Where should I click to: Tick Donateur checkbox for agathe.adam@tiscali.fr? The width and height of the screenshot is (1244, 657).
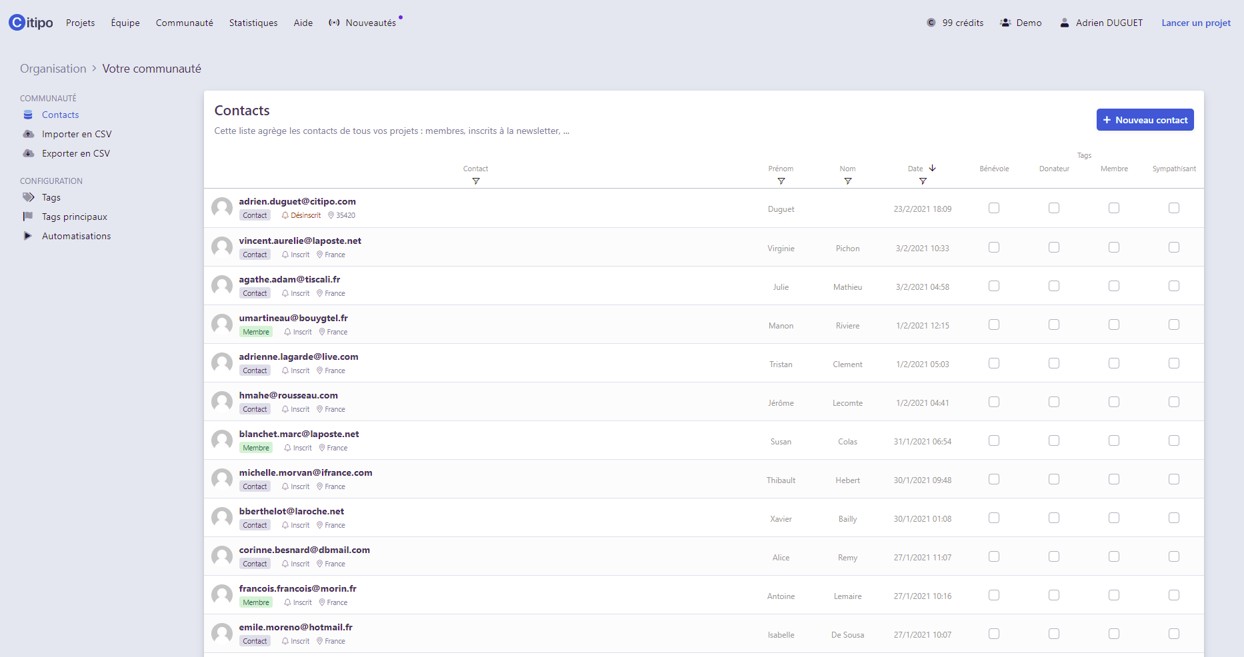1053,286
